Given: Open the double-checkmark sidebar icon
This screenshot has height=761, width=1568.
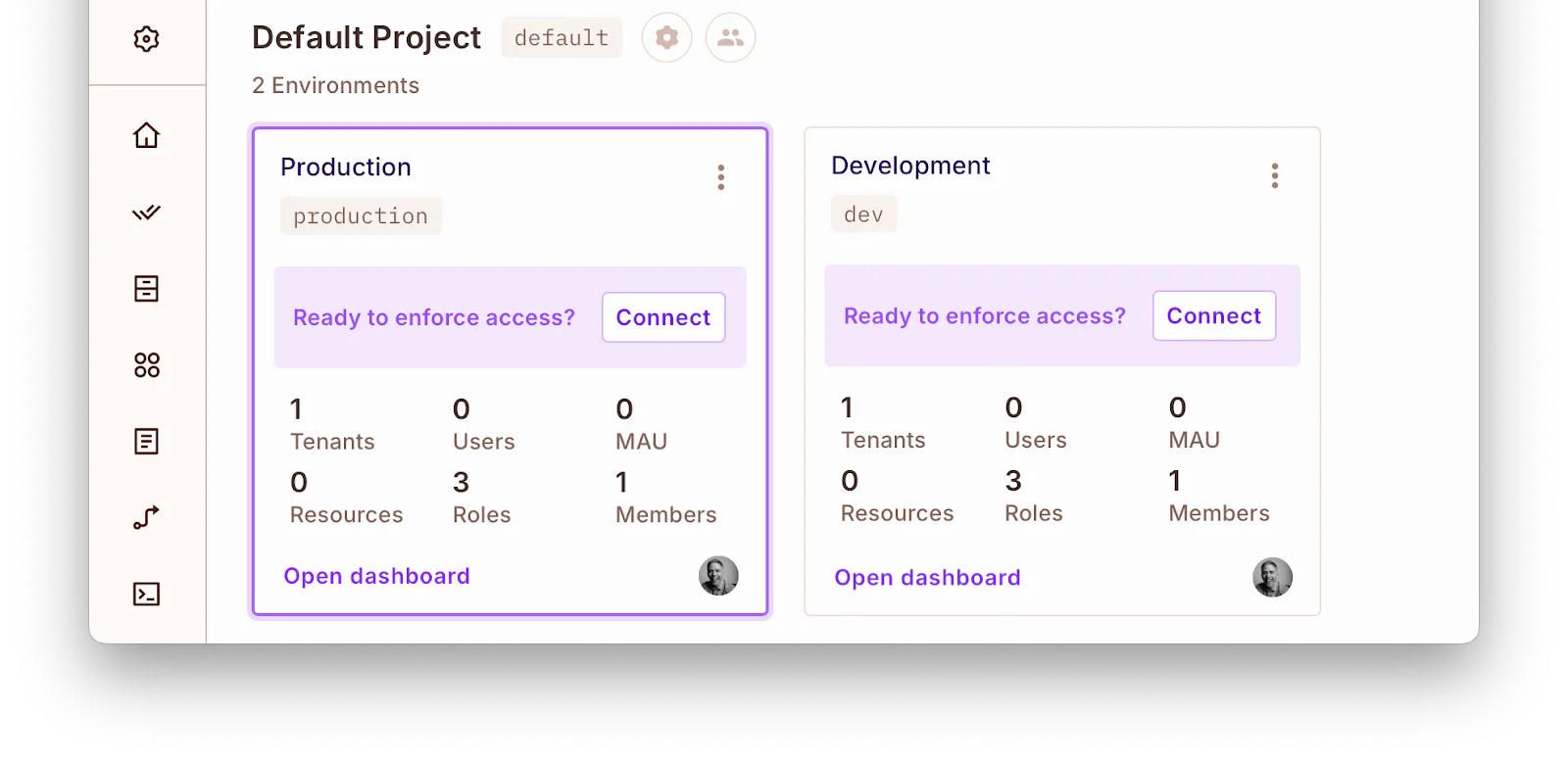Looking at the screenshot, I should click(146, 213).
